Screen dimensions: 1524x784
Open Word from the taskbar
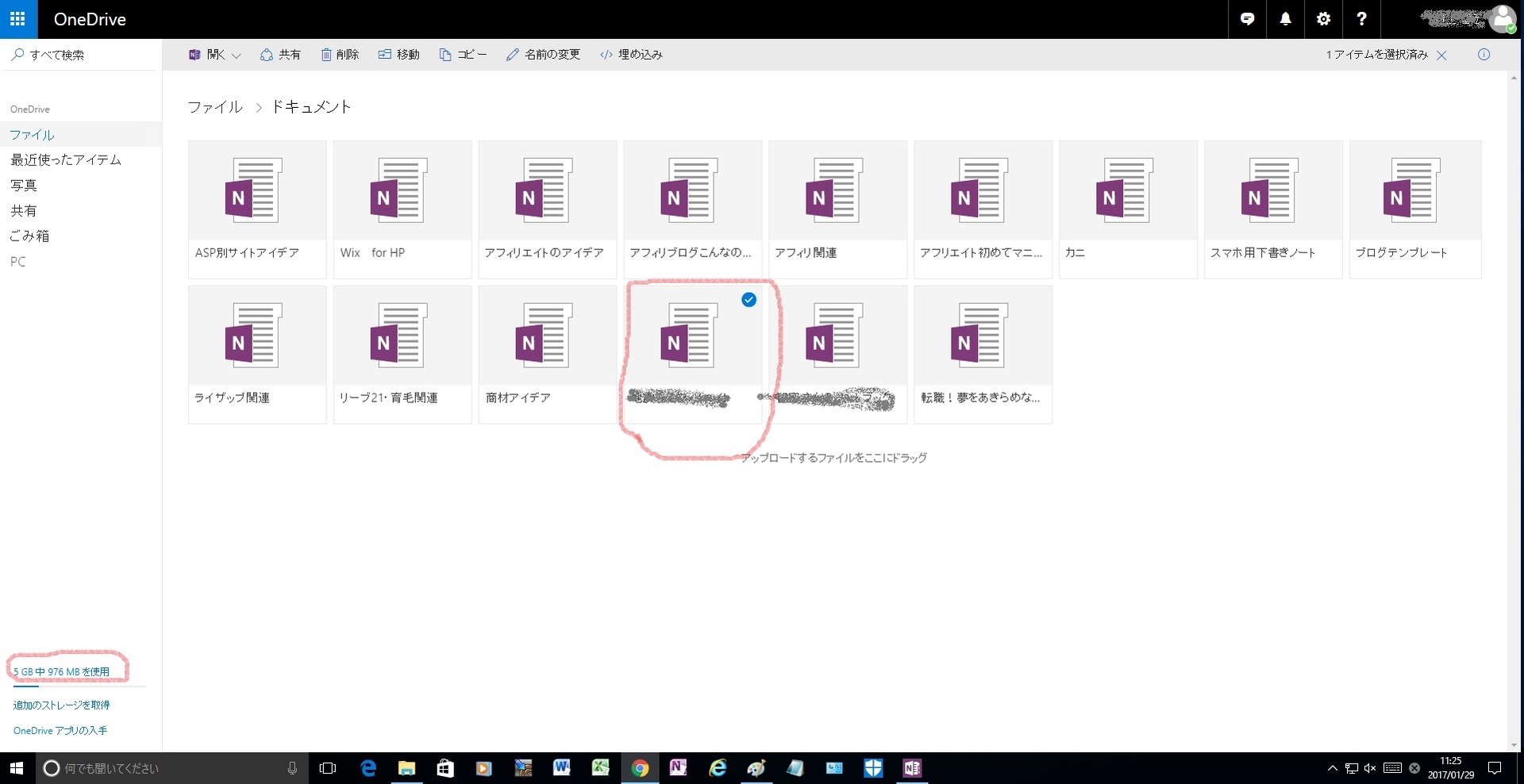point(561,768)
